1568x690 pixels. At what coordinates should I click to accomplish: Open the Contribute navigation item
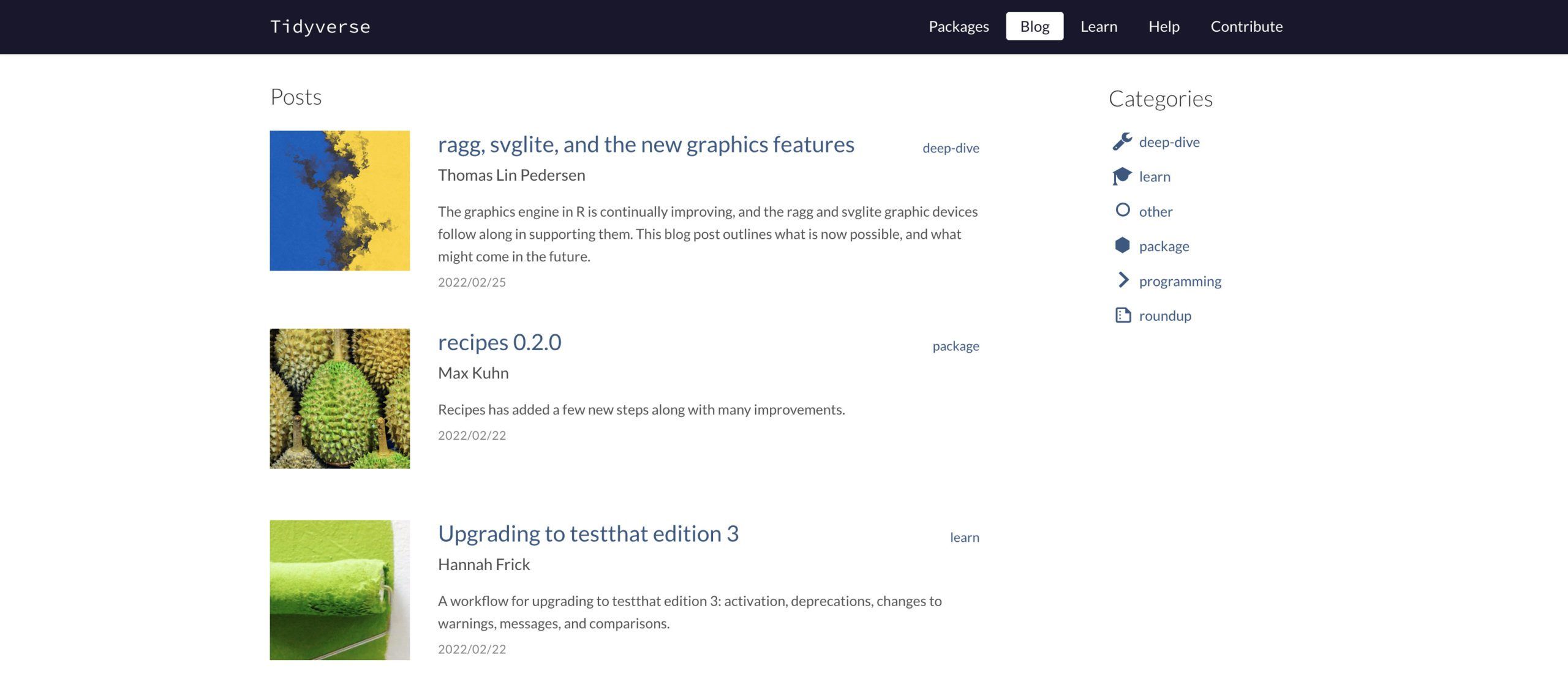1246,26
